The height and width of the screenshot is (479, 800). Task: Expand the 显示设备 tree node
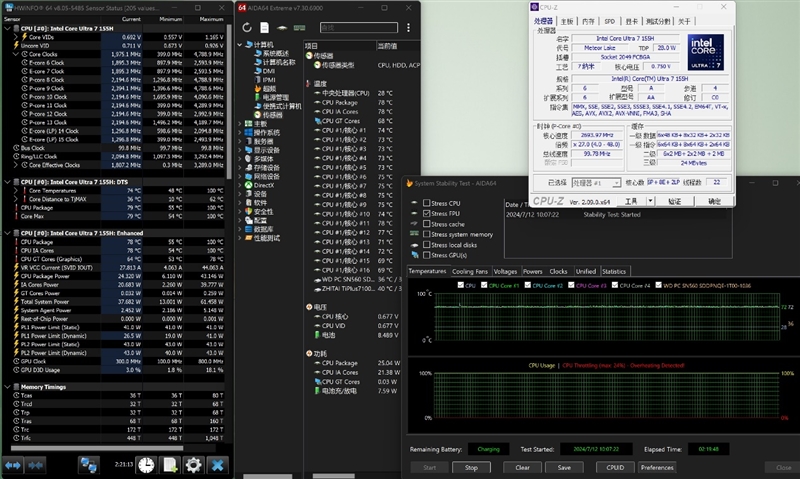(x=240, y=150)
